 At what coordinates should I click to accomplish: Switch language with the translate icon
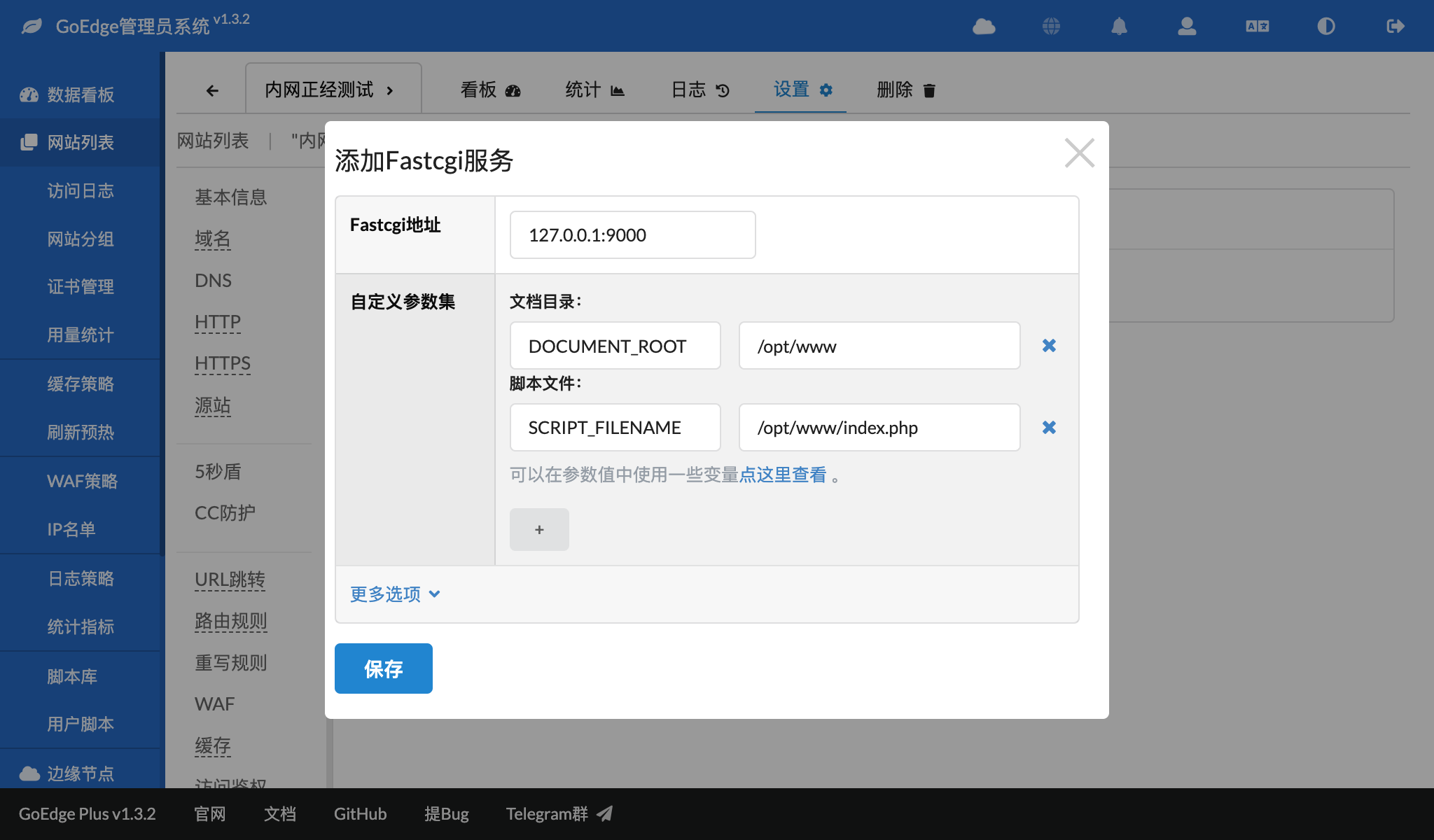1258,27
